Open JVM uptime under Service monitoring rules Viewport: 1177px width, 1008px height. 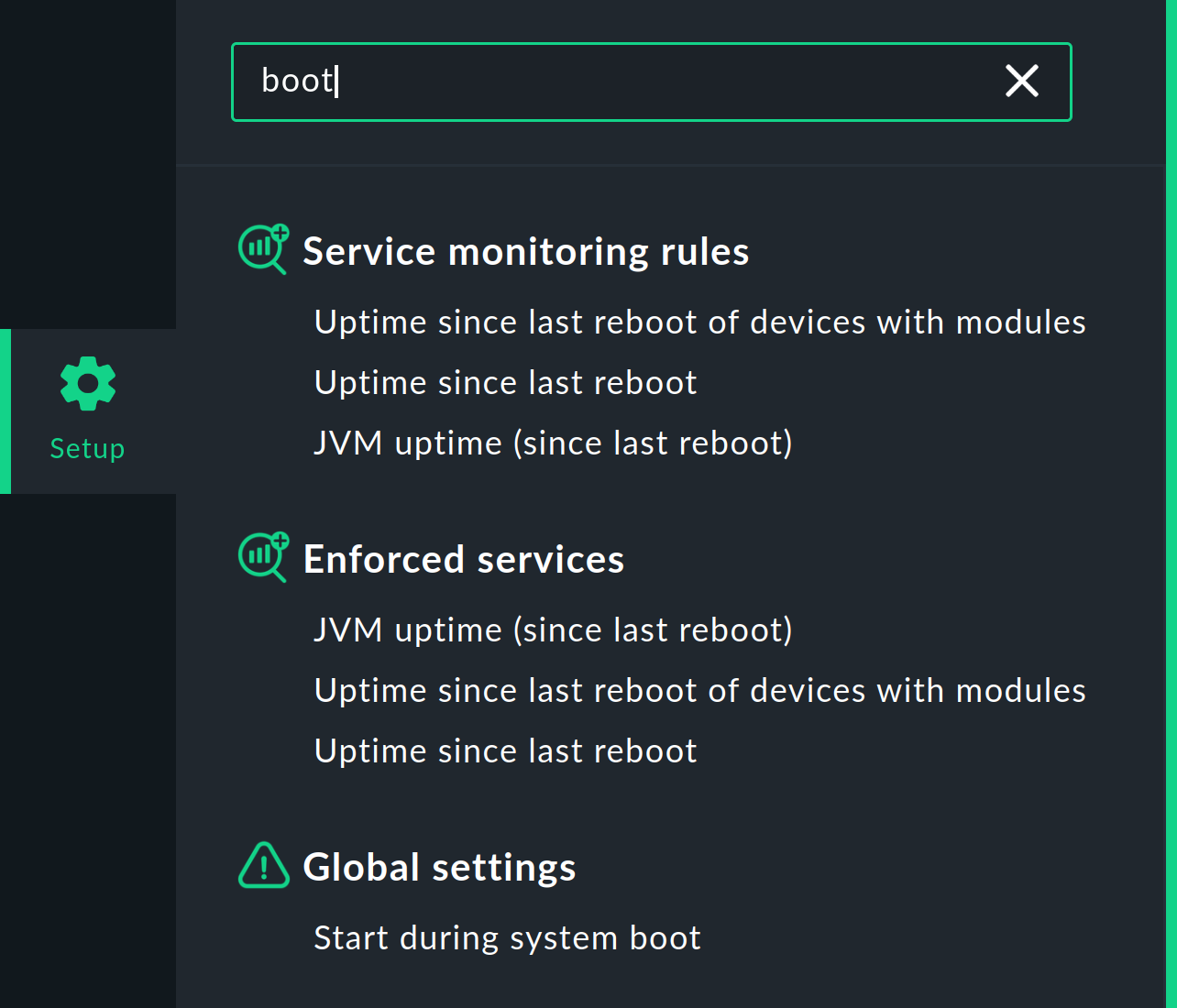(553, 444)
